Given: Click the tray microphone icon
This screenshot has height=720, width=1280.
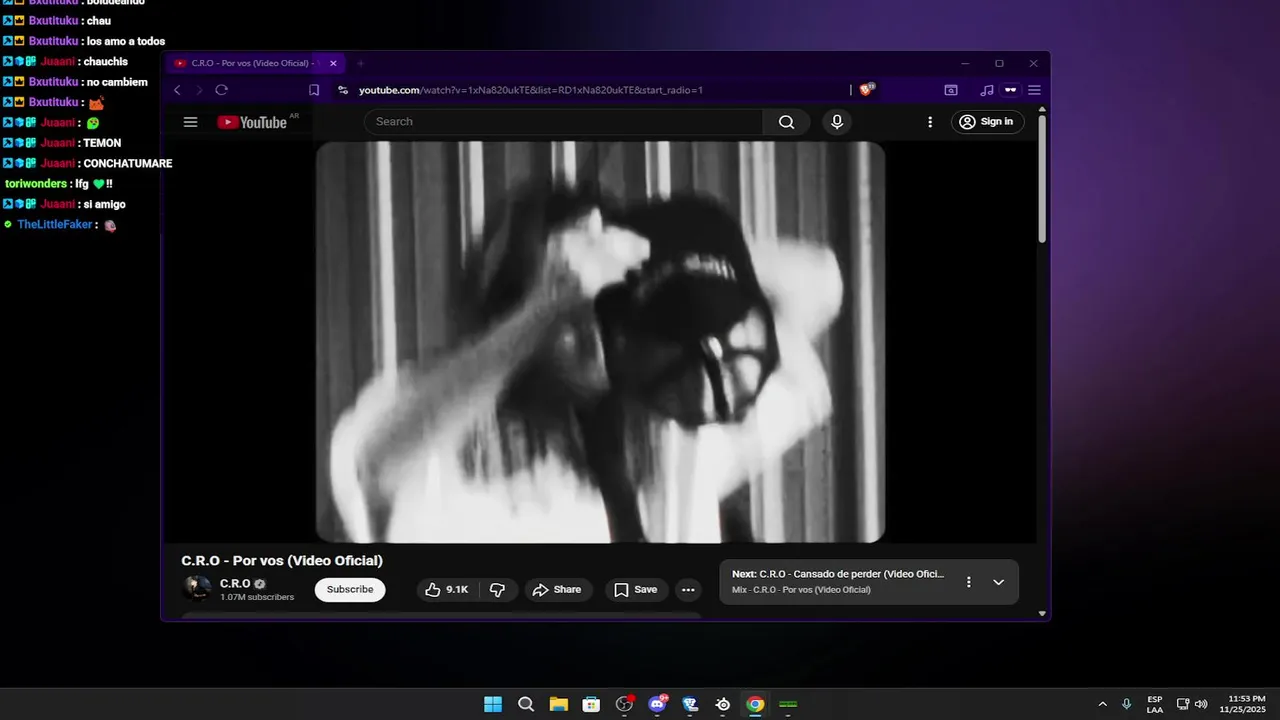Looking at the screenshot, I should 1127,704.
